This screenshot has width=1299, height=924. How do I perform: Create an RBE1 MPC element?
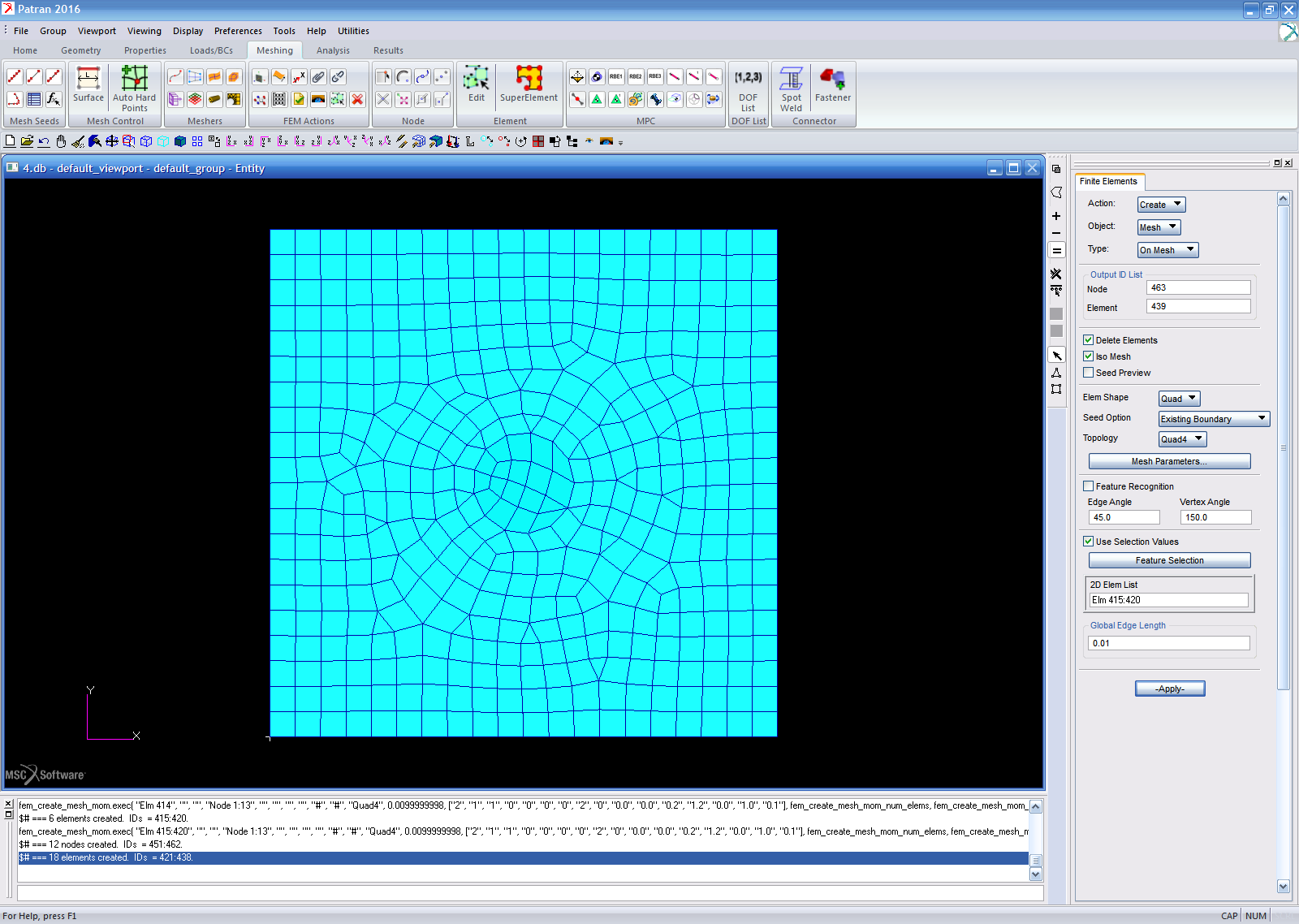[x=616, y=76]
